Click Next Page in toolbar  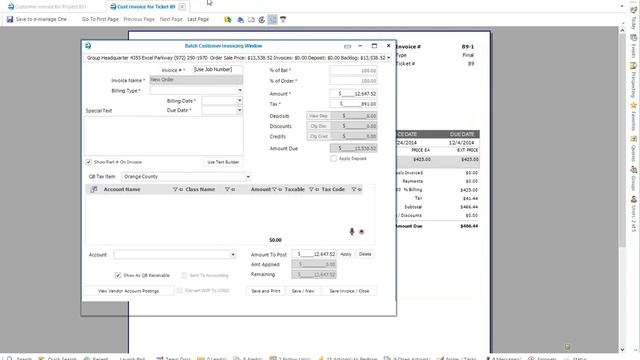pos(171,19)
